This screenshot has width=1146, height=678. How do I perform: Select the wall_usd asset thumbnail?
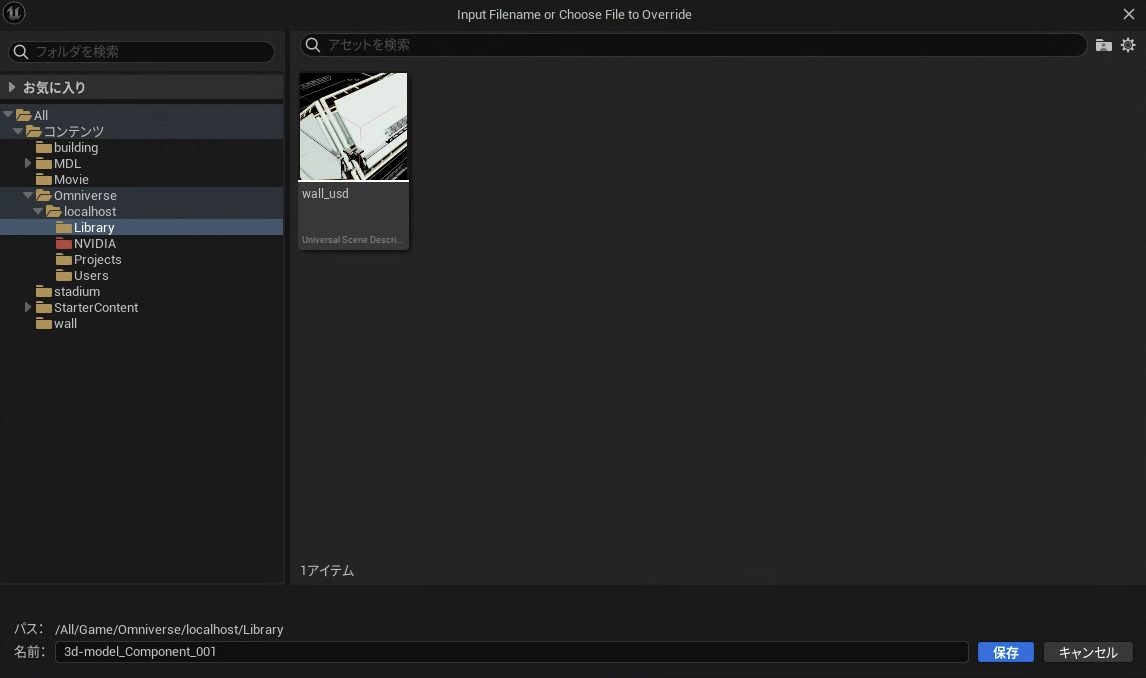coord(354,127)
